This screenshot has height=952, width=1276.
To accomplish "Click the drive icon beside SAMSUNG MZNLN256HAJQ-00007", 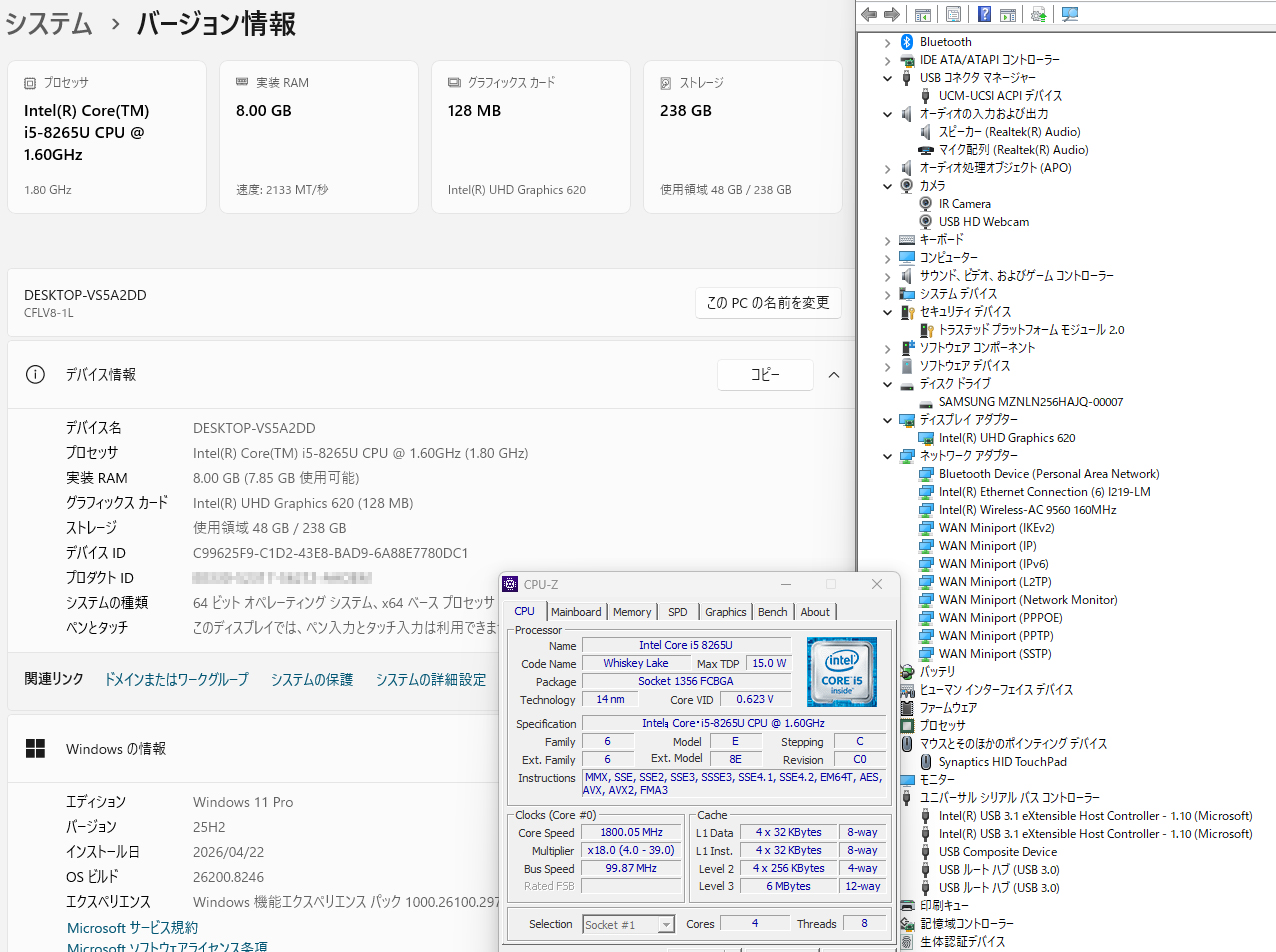I will pos(926,402).
